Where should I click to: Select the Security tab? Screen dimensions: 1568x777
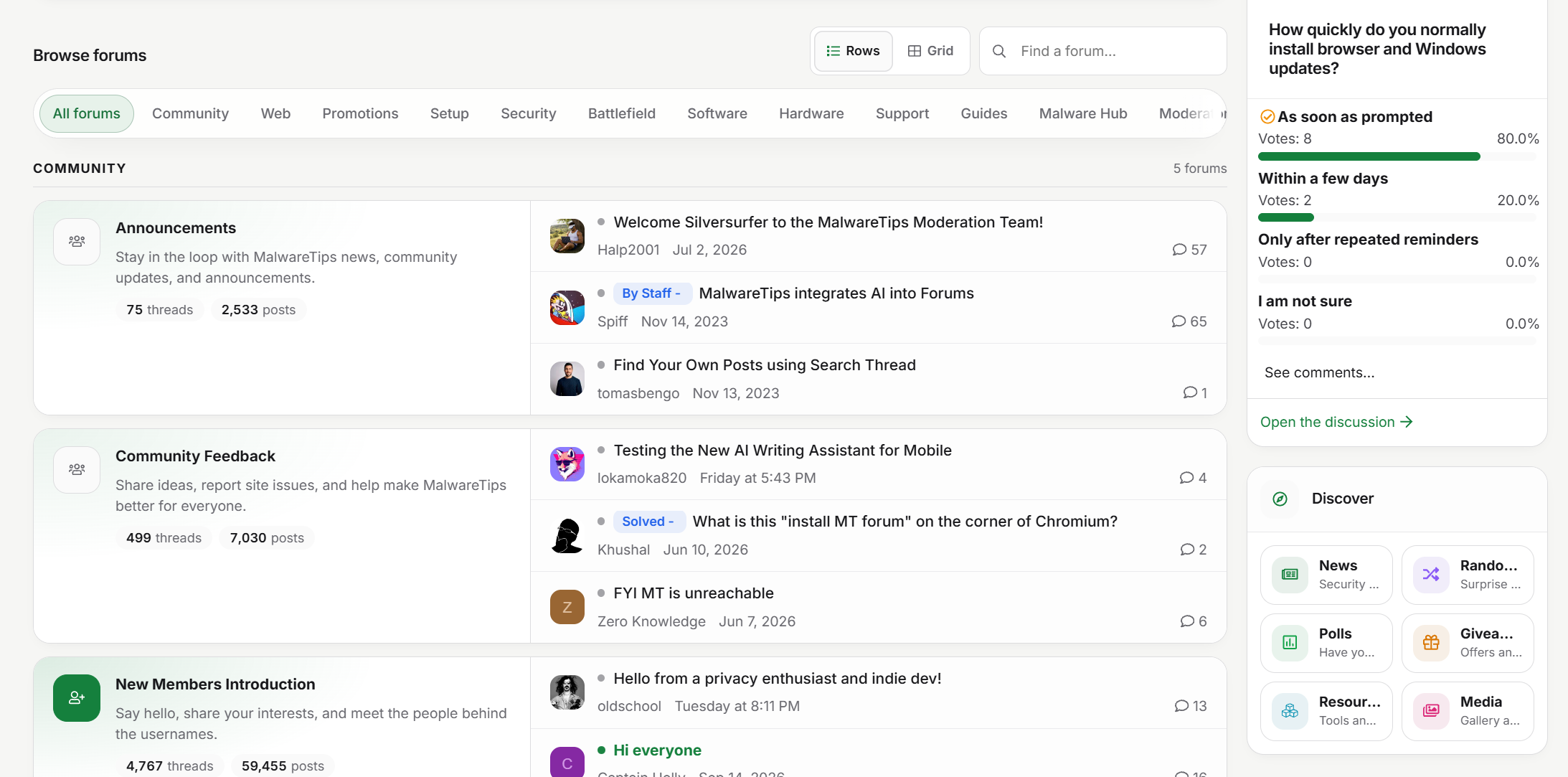529,113
